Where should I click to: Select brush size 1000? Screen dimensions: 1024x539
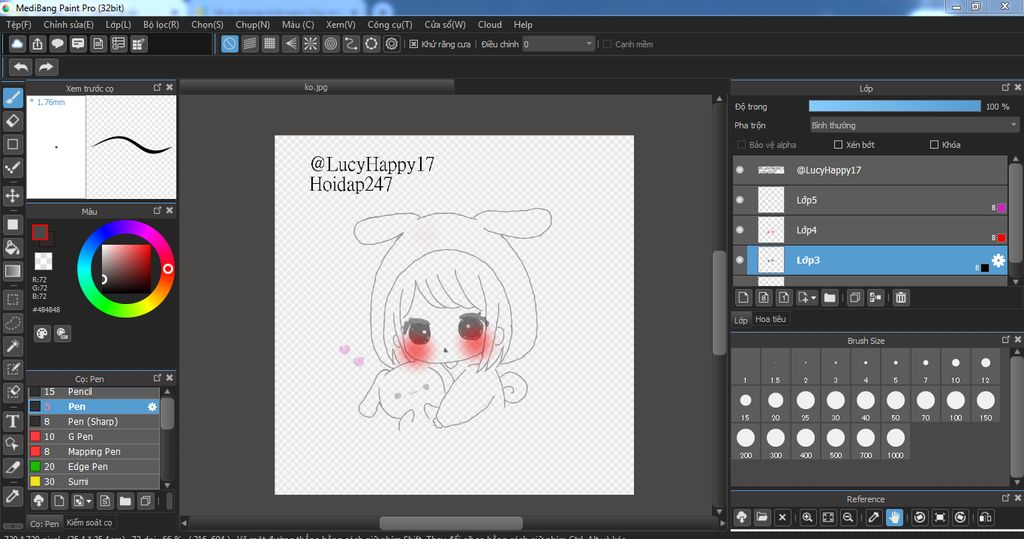tap(895, 442)
